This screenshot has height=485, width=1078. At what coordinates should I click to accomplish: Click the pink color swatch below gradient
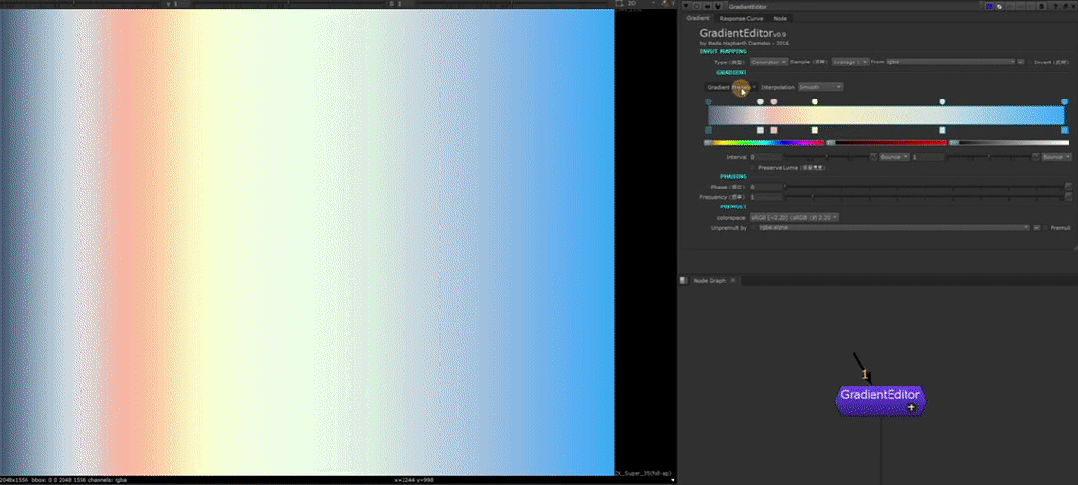tap(774, 130)
